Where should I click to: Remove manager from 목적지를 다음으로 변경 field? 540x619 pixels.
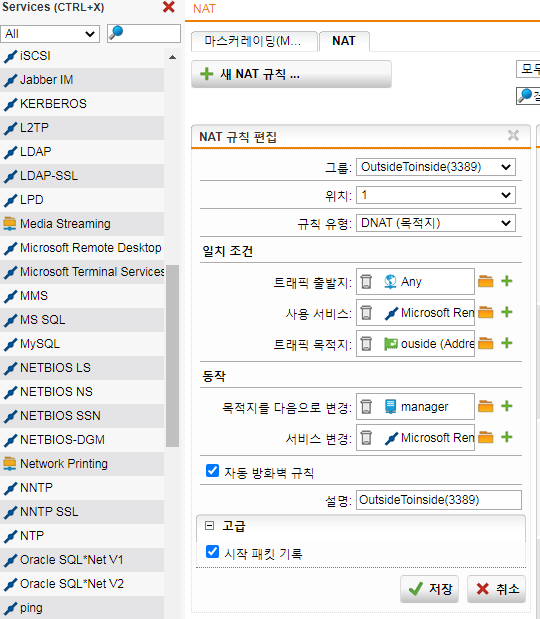coord(366,406)
